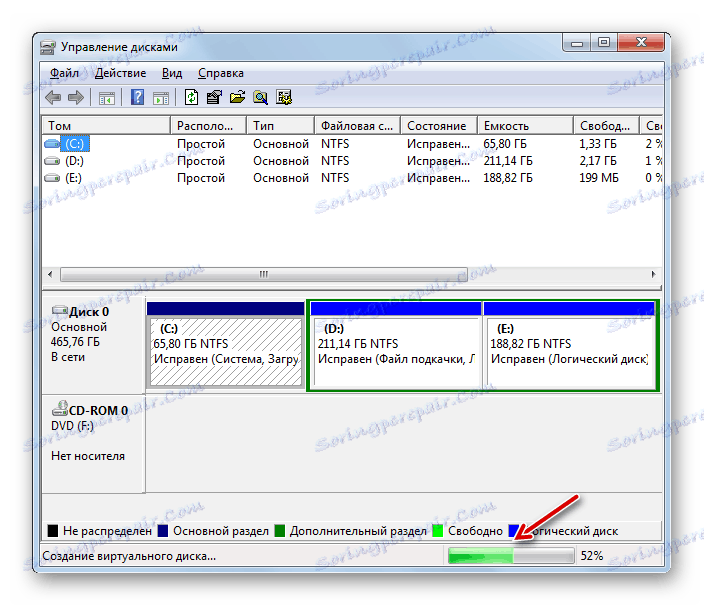704x606 pixels.
Task: Toggle the action pane toolbar icon
Action: [x=161, y=97]
